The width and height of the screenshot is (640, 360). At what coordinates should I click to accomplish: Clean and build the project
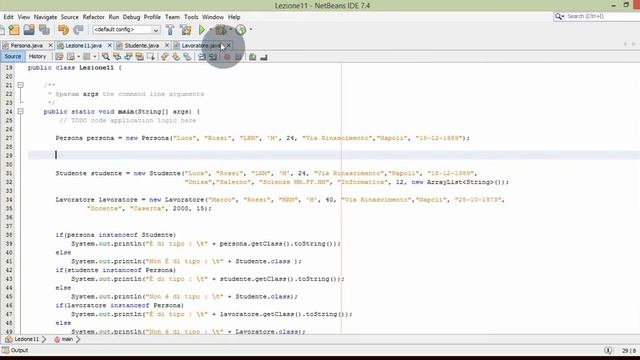[186, 30]
